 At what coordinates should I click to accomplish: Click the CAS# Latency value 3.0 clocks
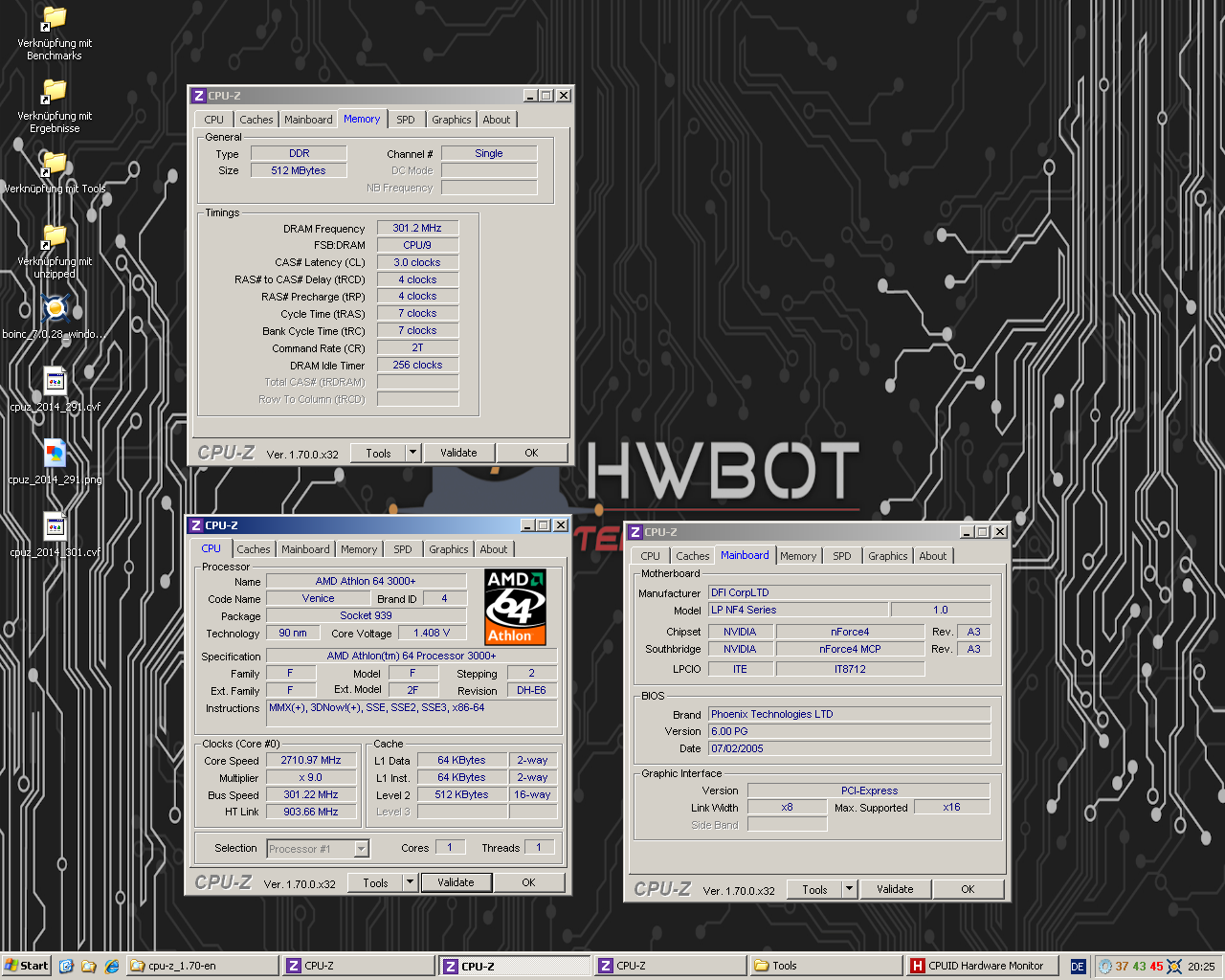[417, 262]
